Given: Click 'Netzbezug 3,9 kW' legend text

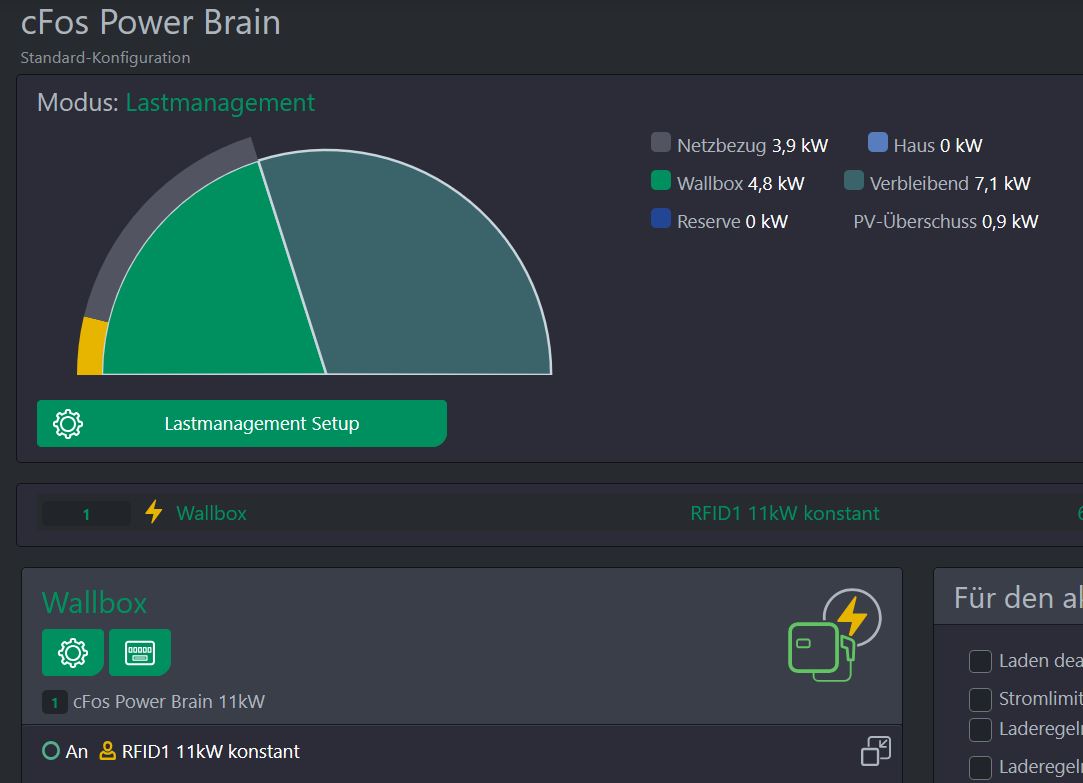Looking at the screenshot, I should [x=752, y=146].
